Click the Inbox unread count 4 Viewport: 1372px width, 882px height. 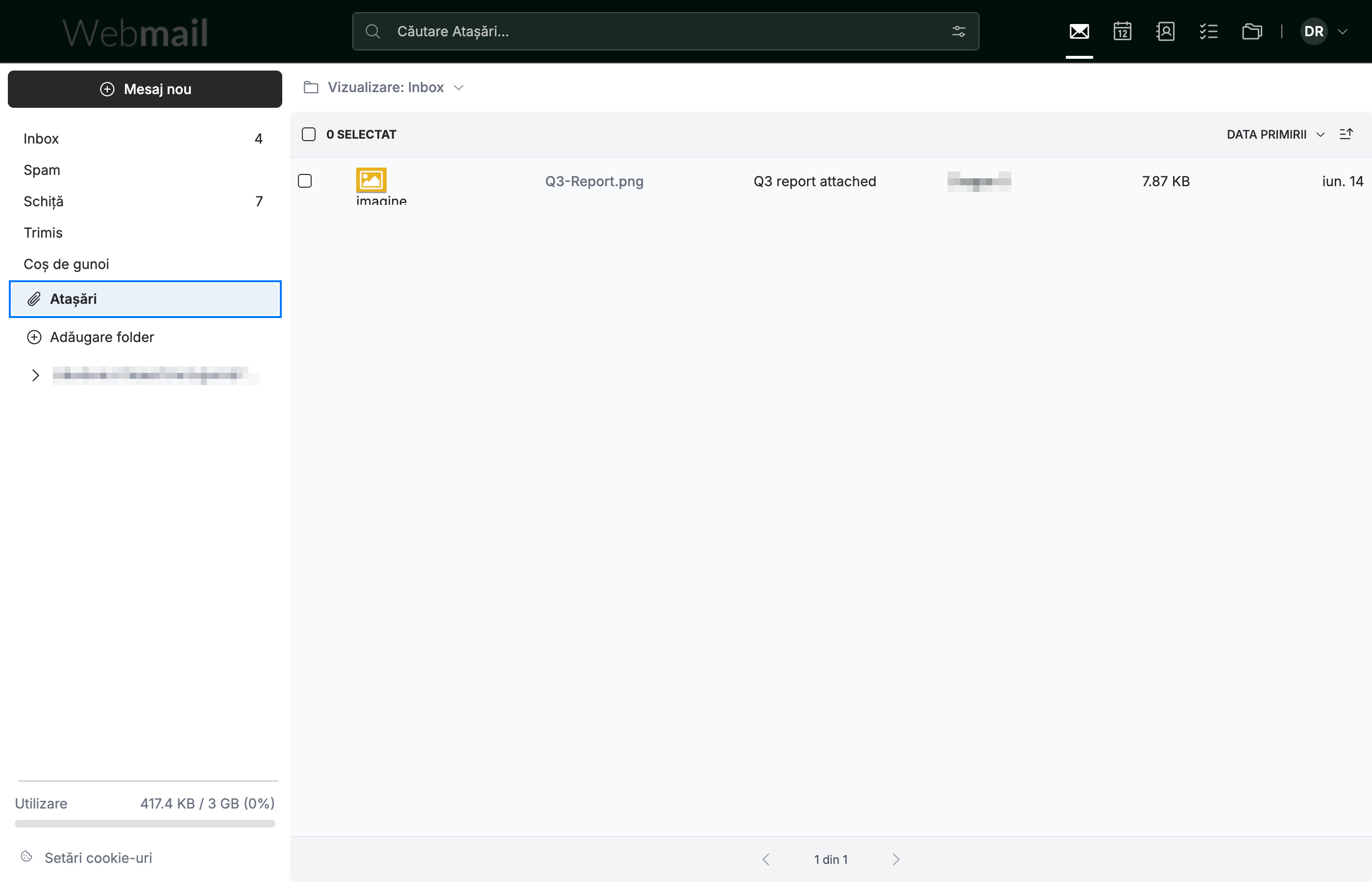(x=259, y=139)
